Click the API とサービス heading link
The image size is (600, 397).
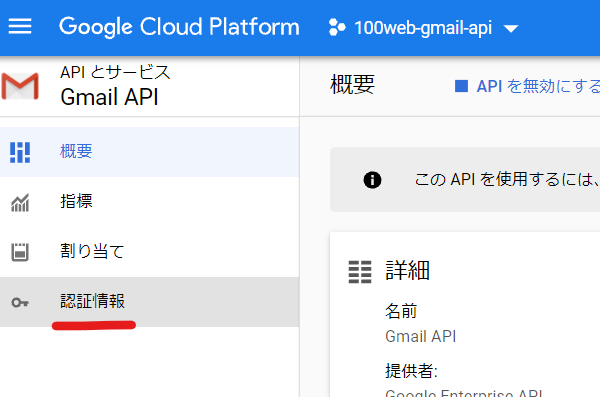point(115,72)
